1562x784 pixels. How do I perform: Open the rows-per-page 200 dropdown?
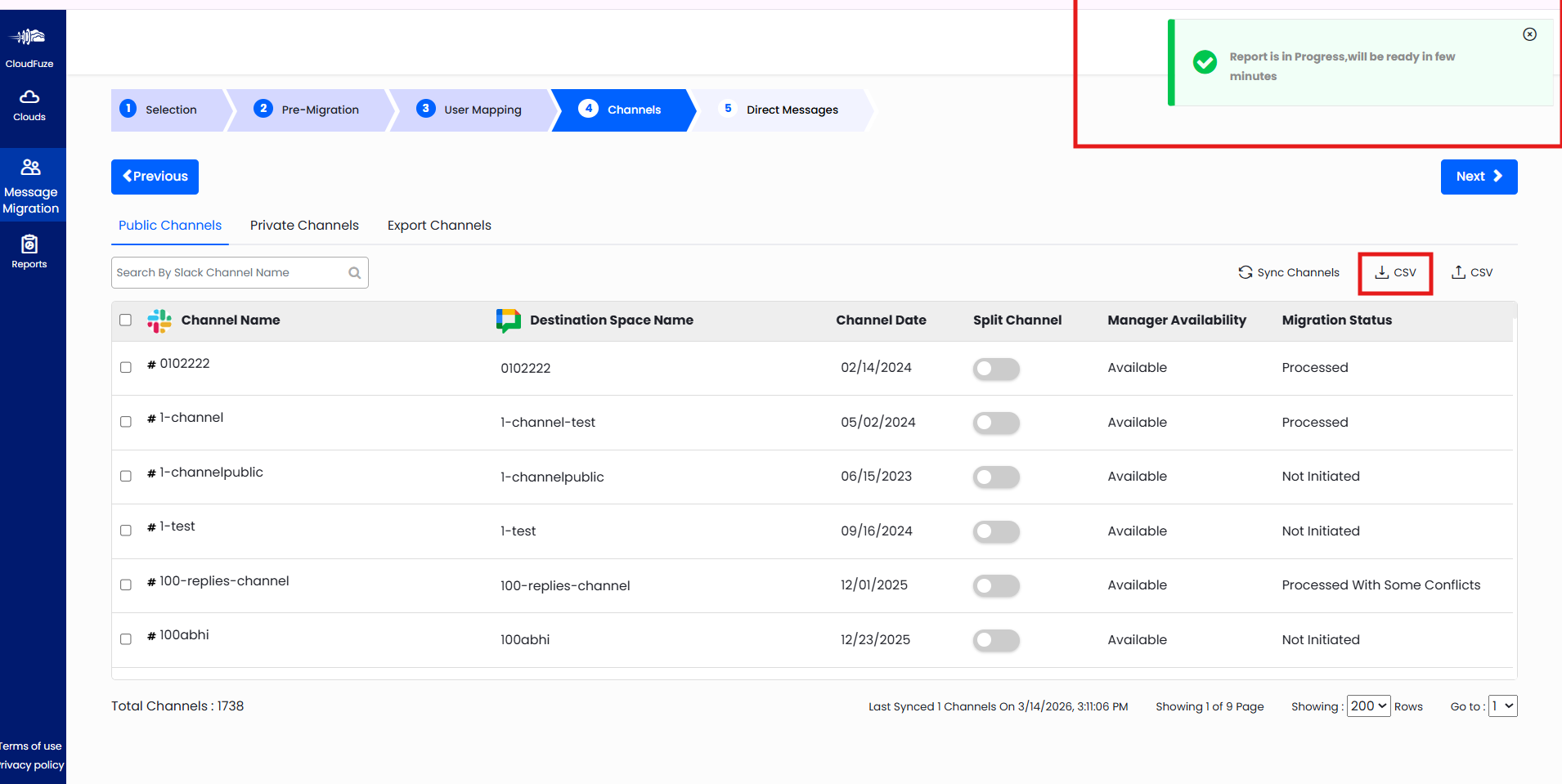pyautogui.click(x=1368, y=706)
